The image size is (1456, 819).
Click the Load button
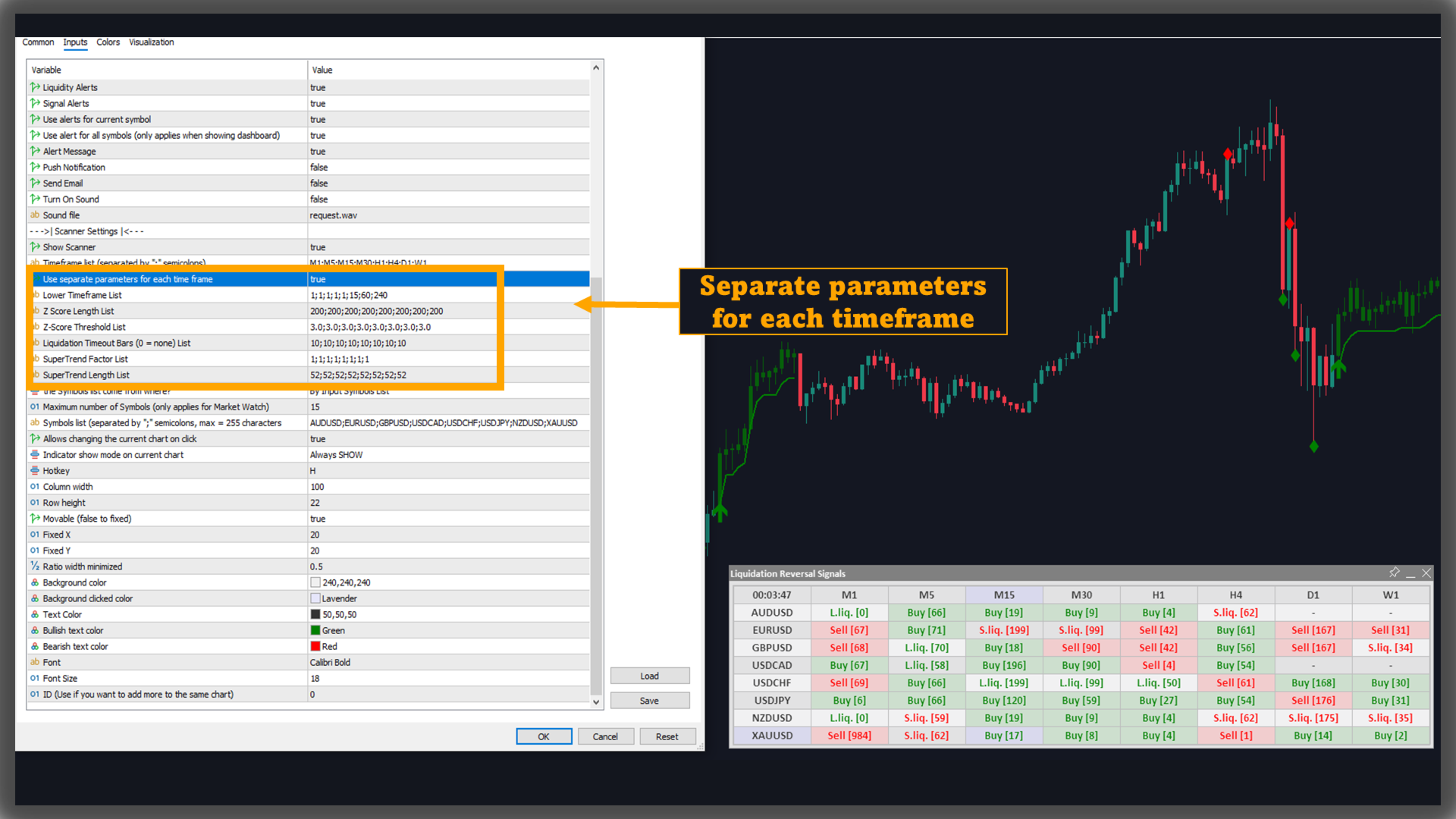[x=649, y=676]
